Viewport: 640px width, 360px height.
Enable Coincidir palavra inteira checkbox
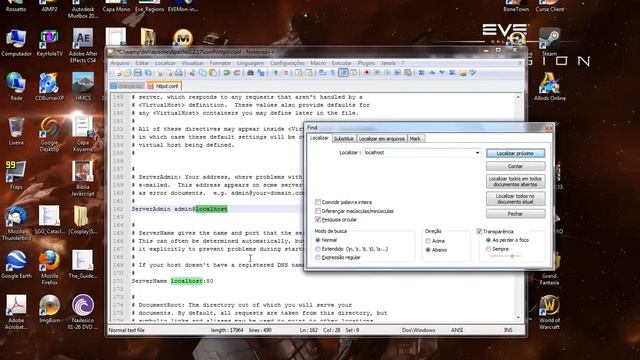pos(318,202)
